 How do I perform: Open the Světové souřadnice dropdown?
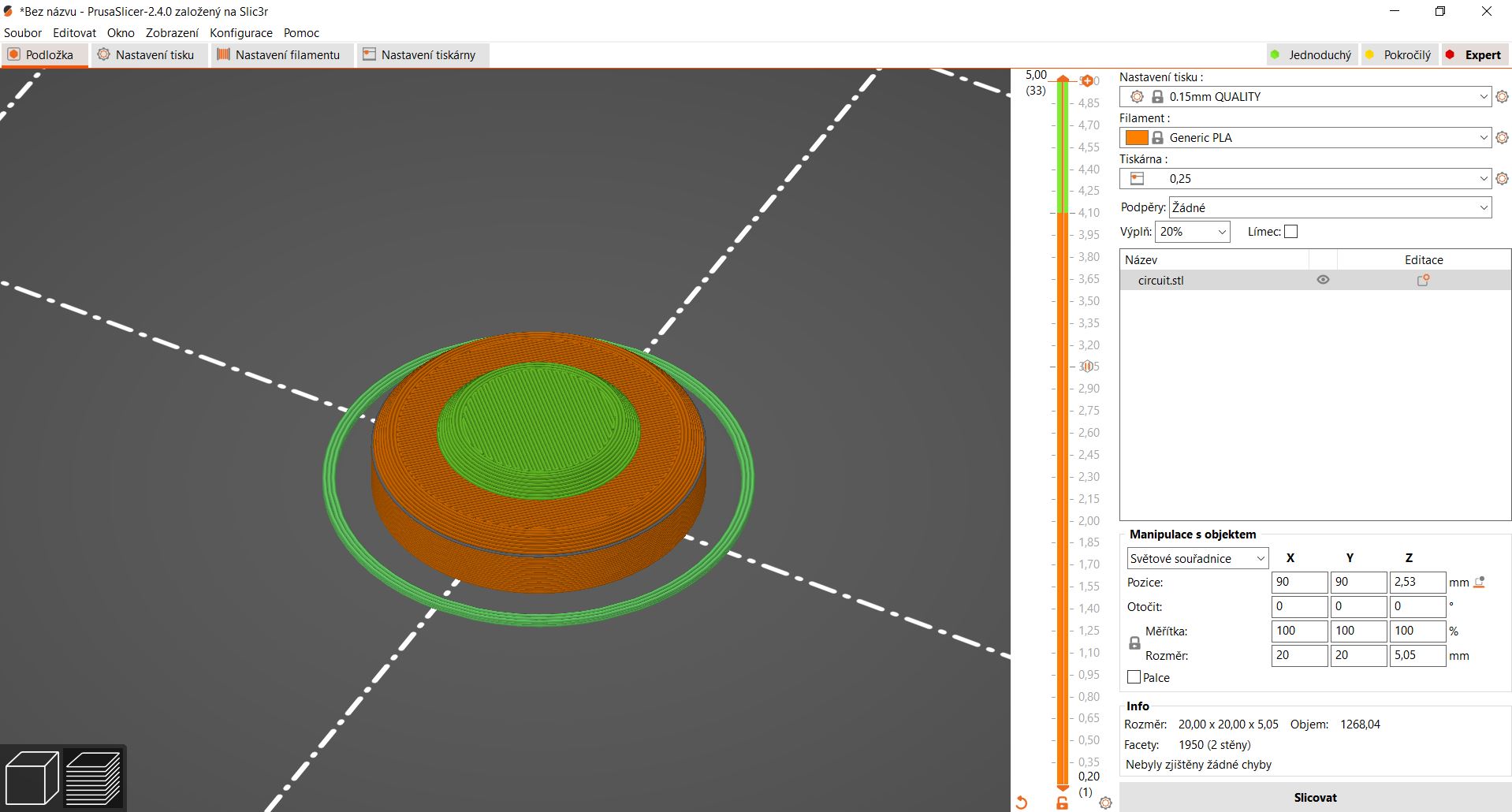point(1197,558)
